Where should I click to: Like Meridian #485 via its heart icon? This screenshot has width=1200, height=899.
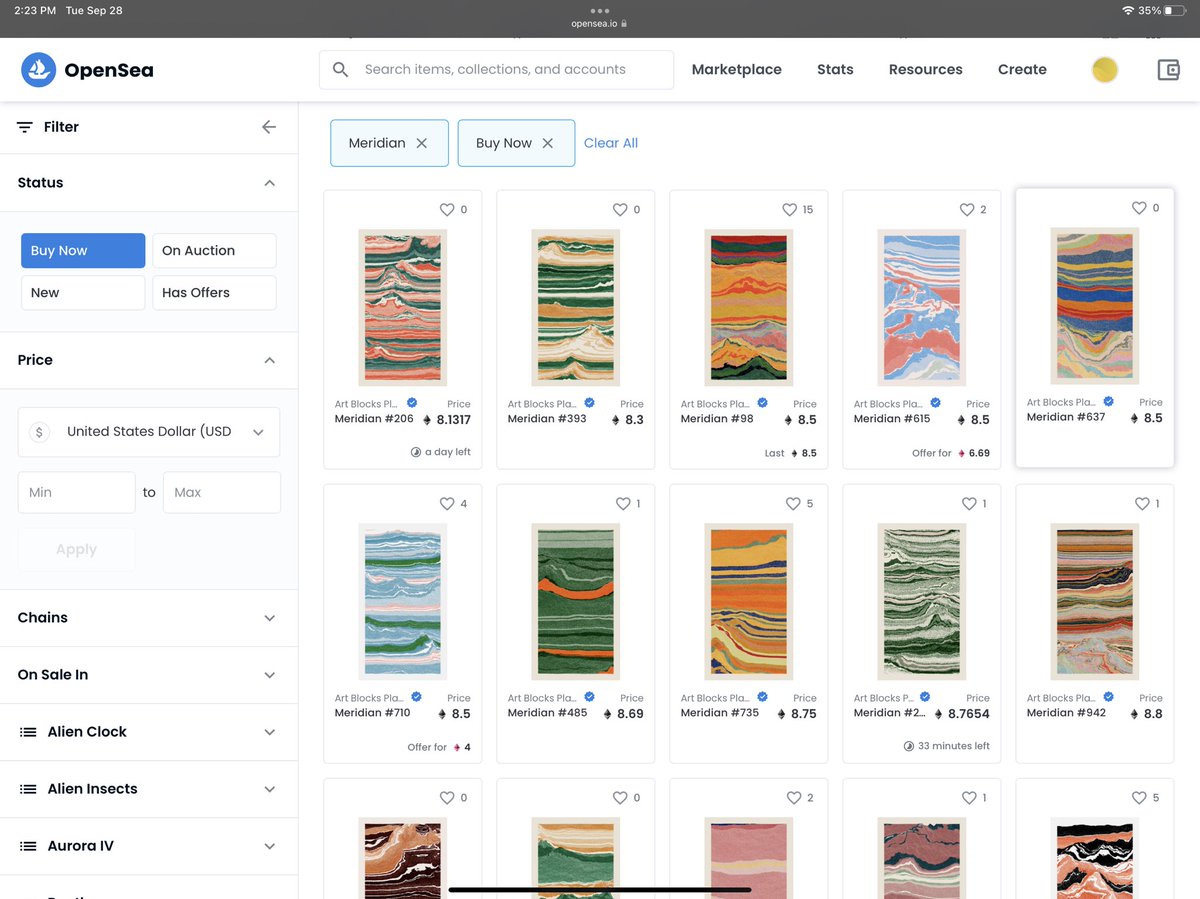(623, 504)
